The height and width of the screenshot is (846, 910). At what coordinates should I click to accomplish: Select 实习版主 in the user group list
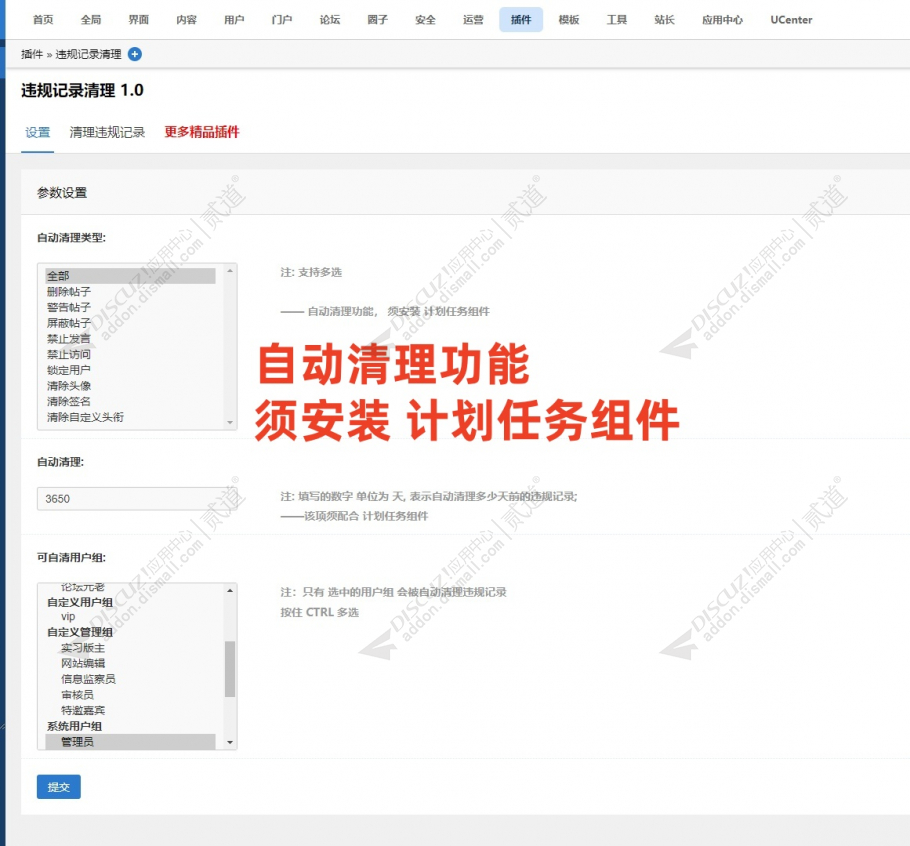point(130,648)
